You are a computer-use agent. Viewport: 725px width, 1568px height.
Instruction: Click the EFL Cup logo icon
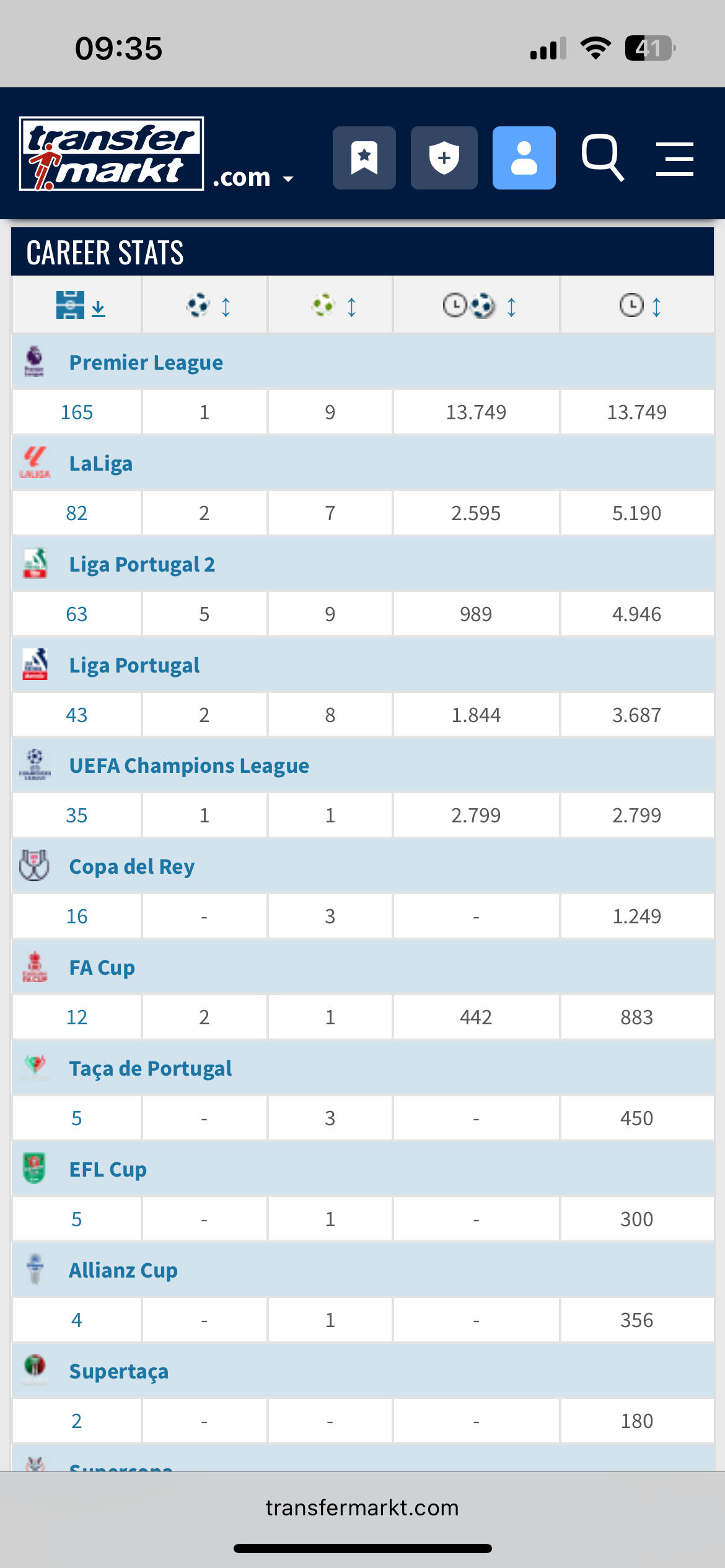coord(35,1169)
